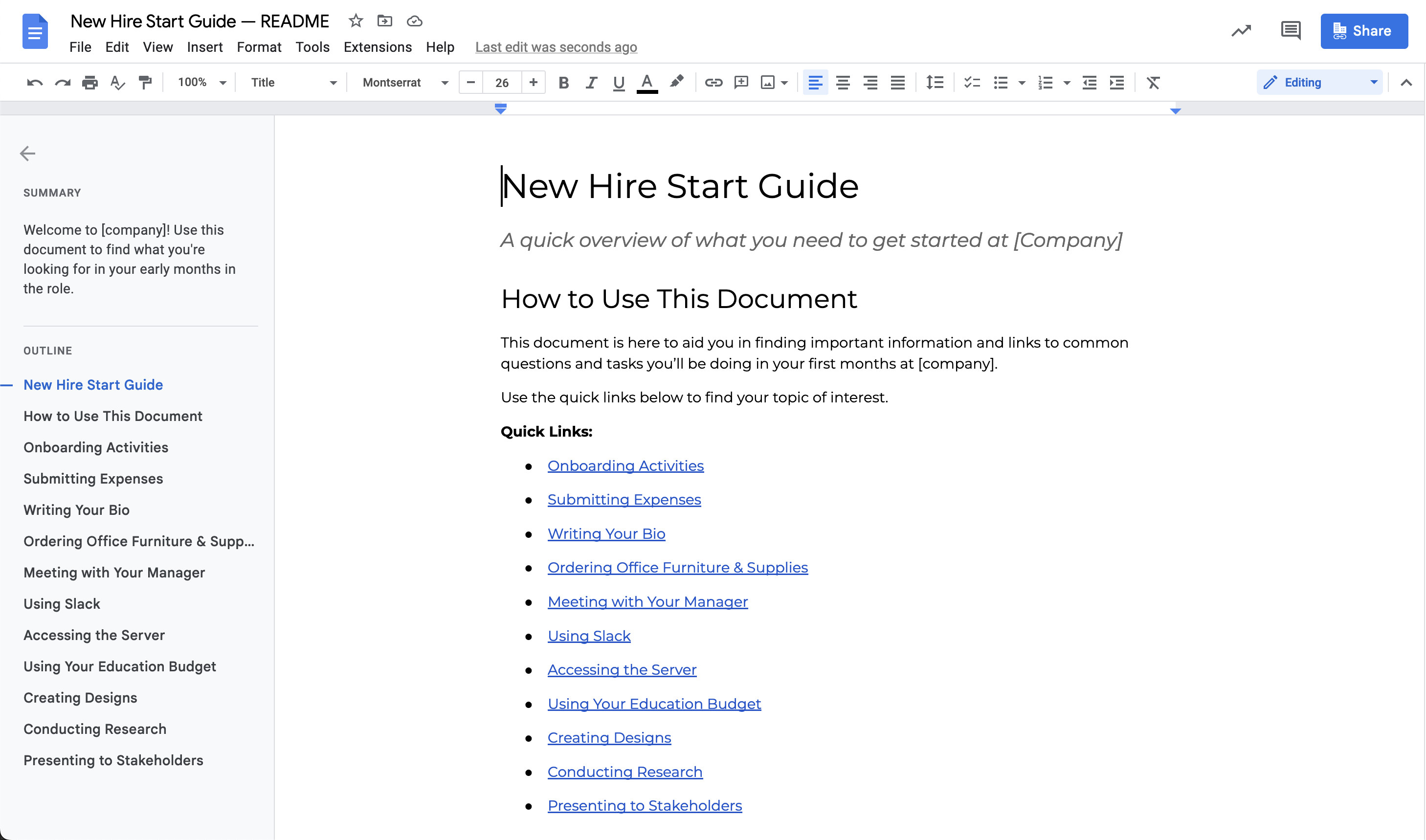Jump to Using Slack in outline
Image resolution: width=1426 pixels, height=840 pixels.
click(62, 603)
